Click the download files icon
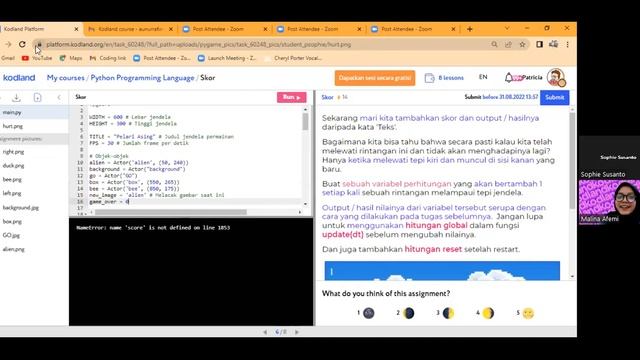 click(16, 98)
